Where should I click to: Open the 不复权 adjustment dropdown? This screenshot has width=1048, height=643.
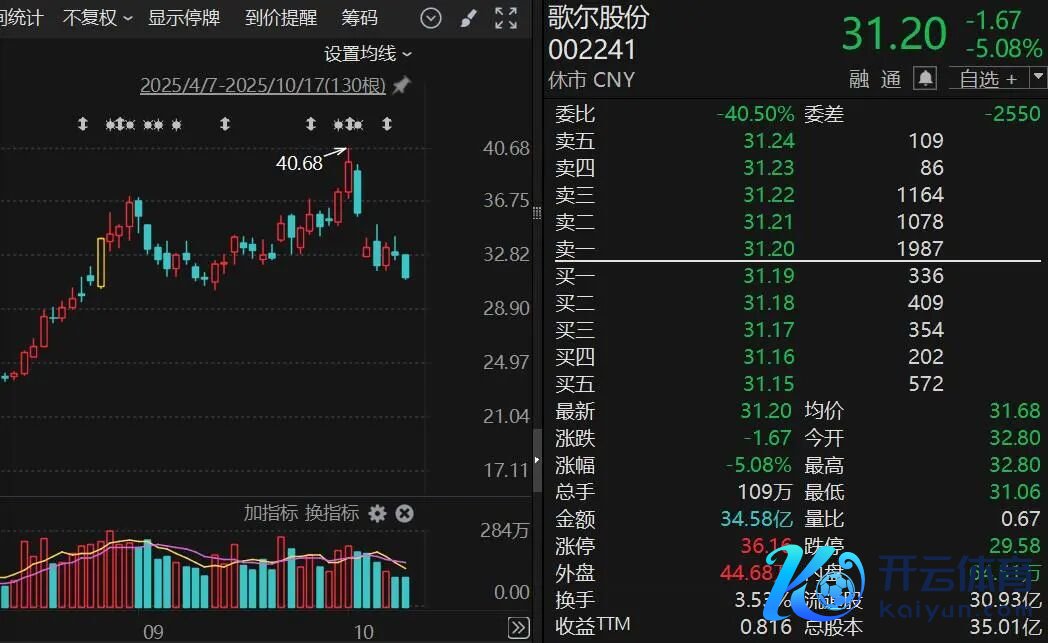pyautogui.click(x=97, y=18)
